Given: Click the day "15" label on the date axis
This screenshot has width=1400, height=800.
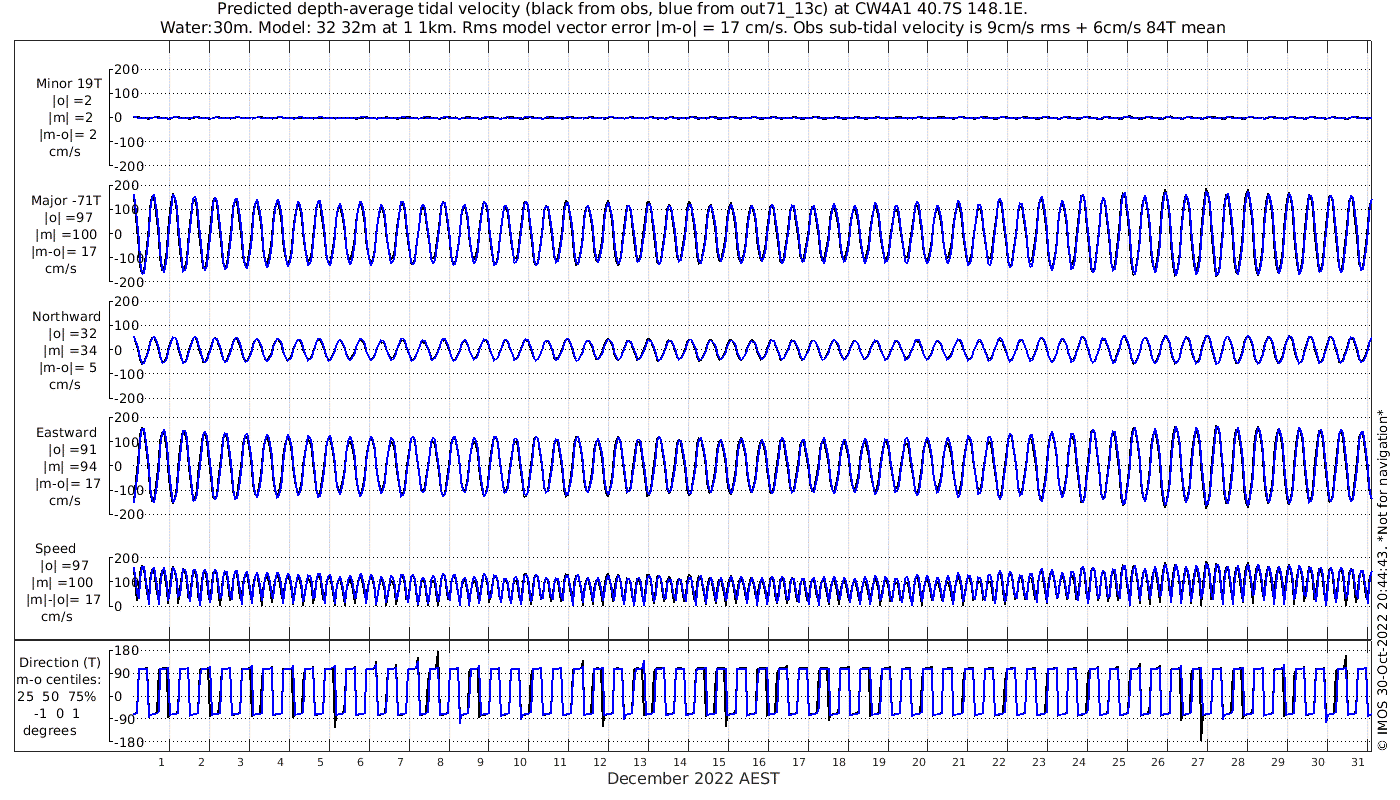Looking at the screenshot, I should [x=719, y=762].
